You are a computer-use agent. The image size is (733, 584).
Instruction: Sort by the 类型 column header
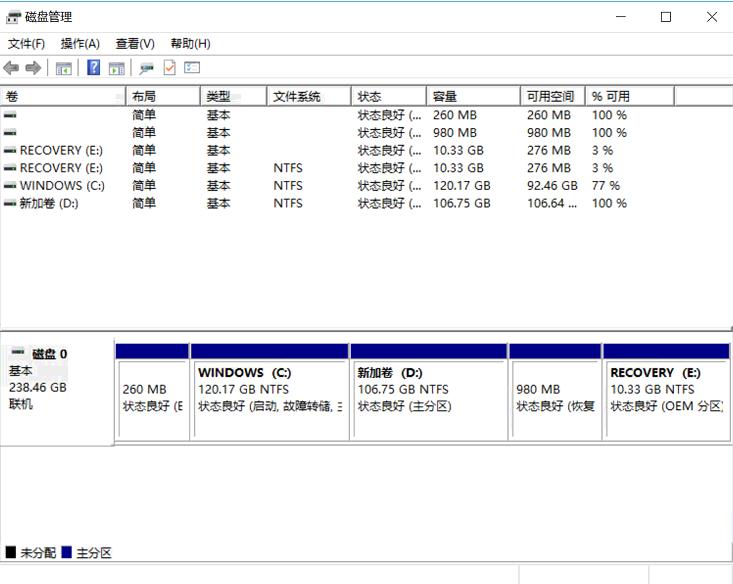tap(234, 97)
